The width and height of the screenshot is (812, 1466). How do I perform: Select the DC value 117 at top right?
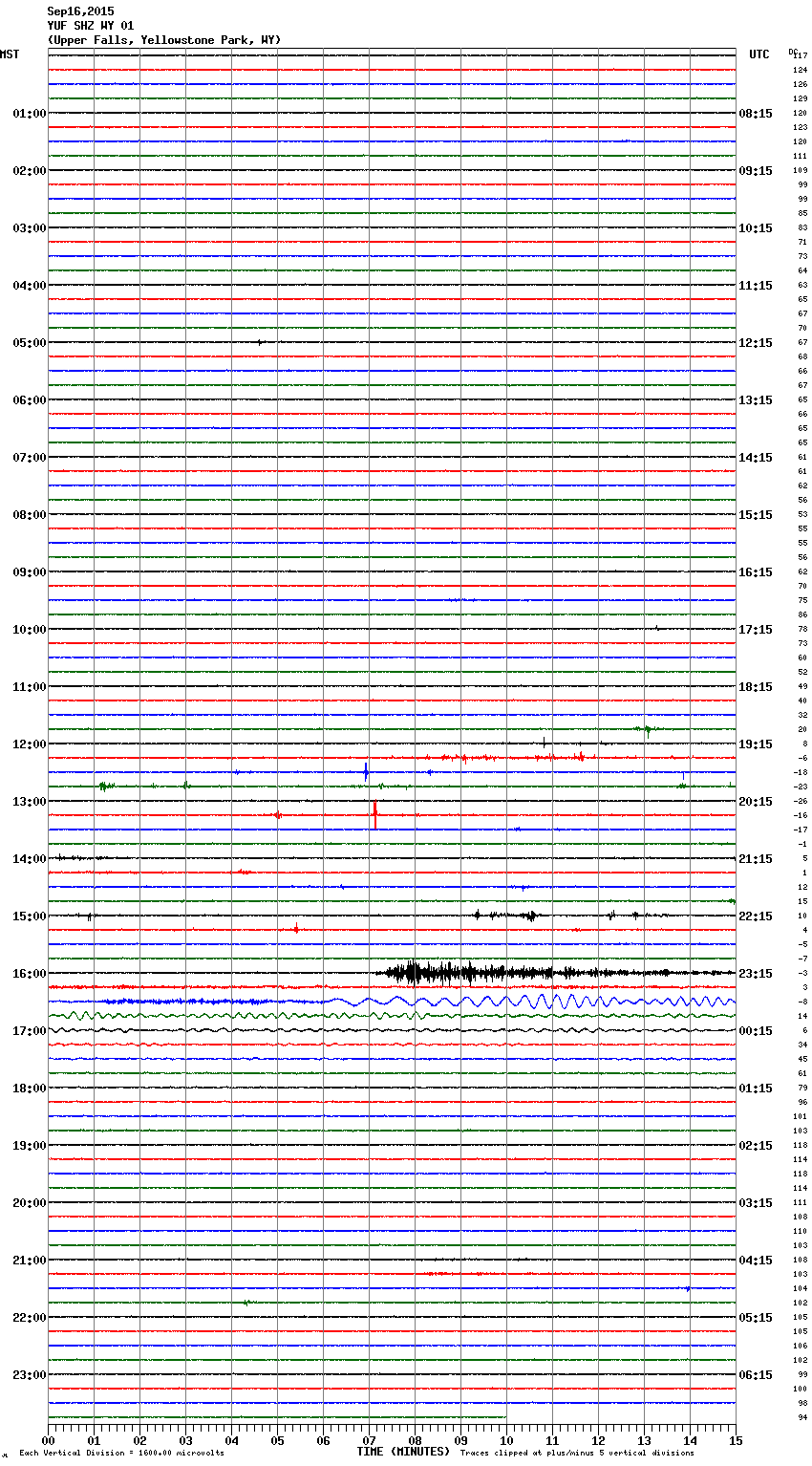pos(801,56)
